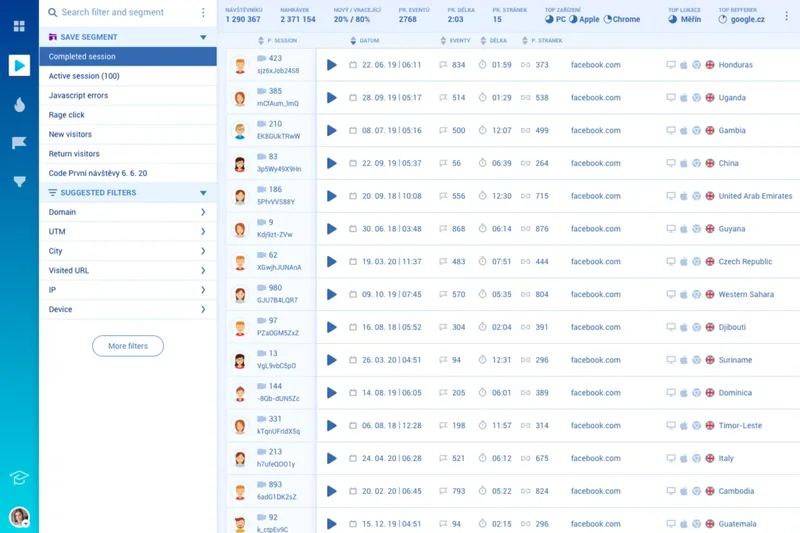800x533 pixels.
Task: Click the three-dot menu beside the search field
Action: [203, 13]
